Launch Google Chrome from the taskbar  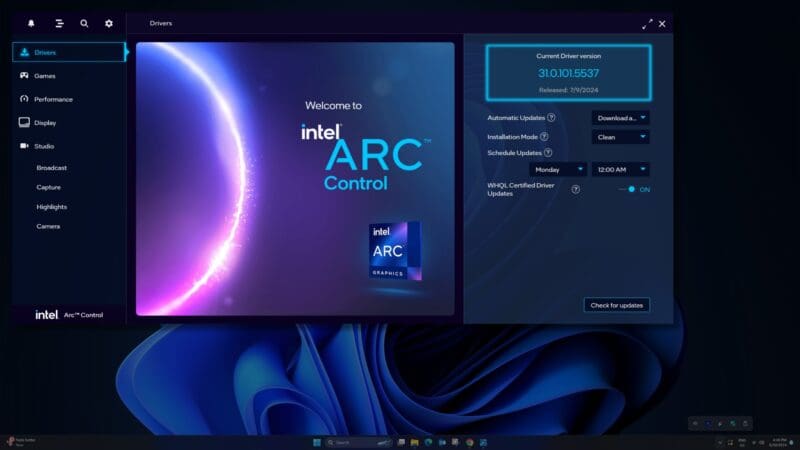coord(469,442)
